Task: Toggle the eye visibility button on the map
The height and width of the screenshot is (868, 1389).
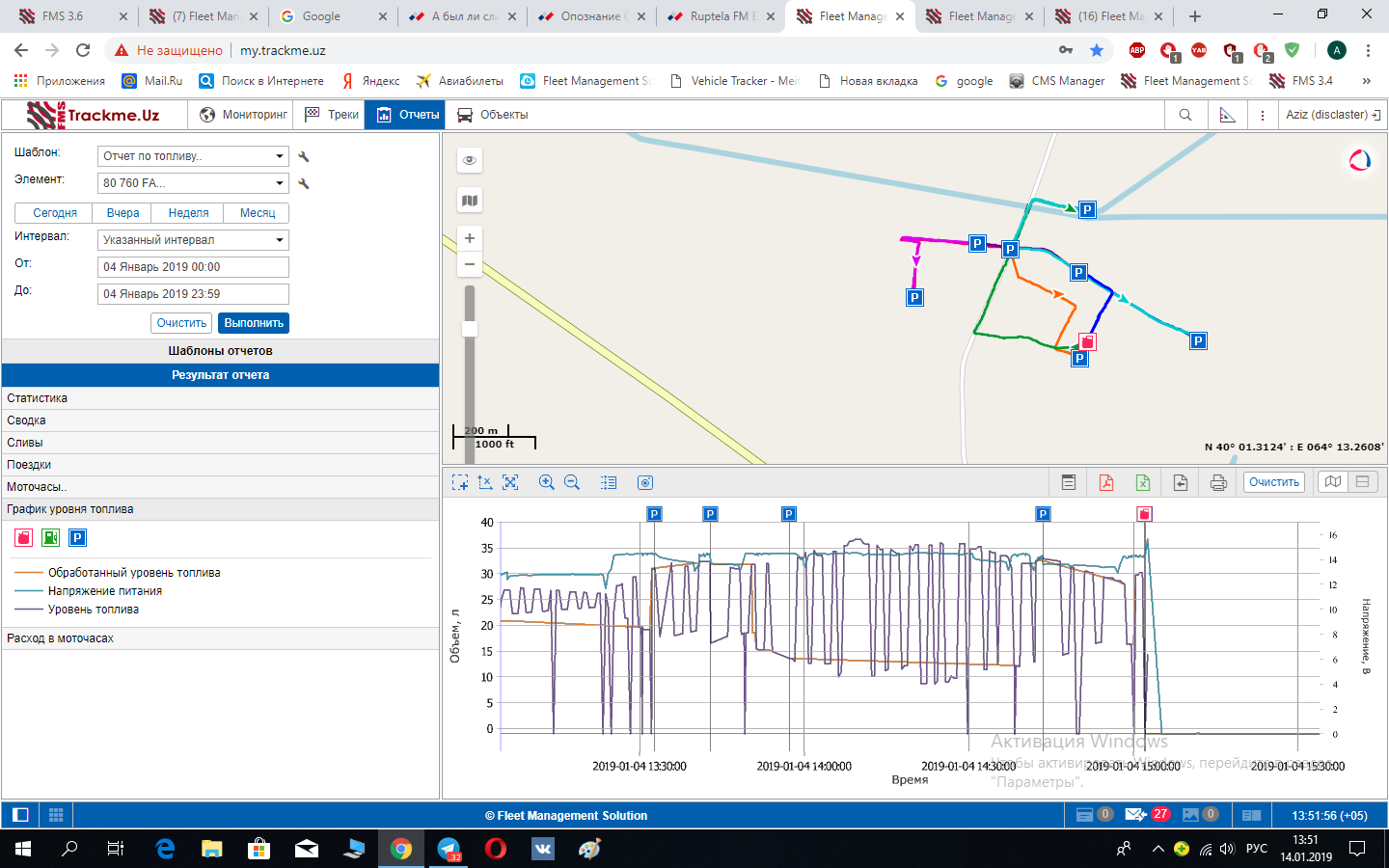Action: [470, 160]
